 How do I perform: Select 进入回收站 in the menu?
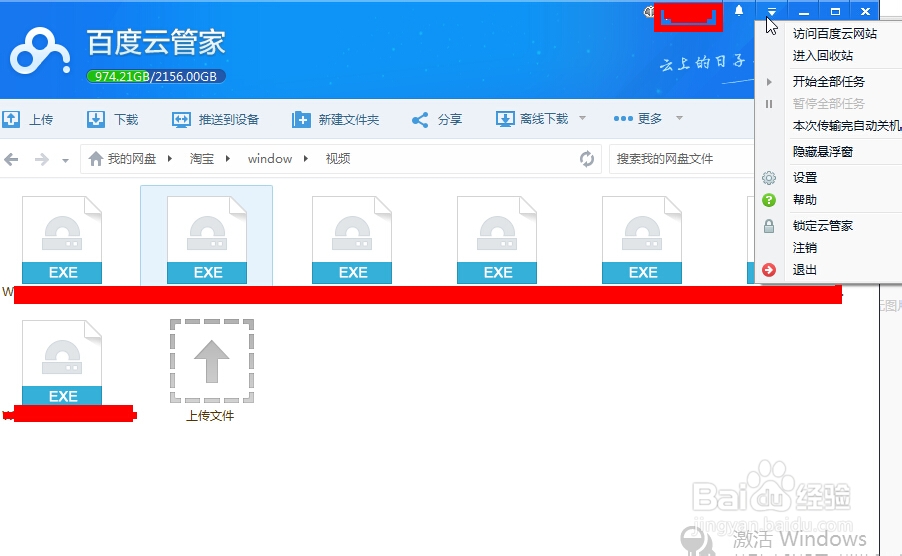823,55
